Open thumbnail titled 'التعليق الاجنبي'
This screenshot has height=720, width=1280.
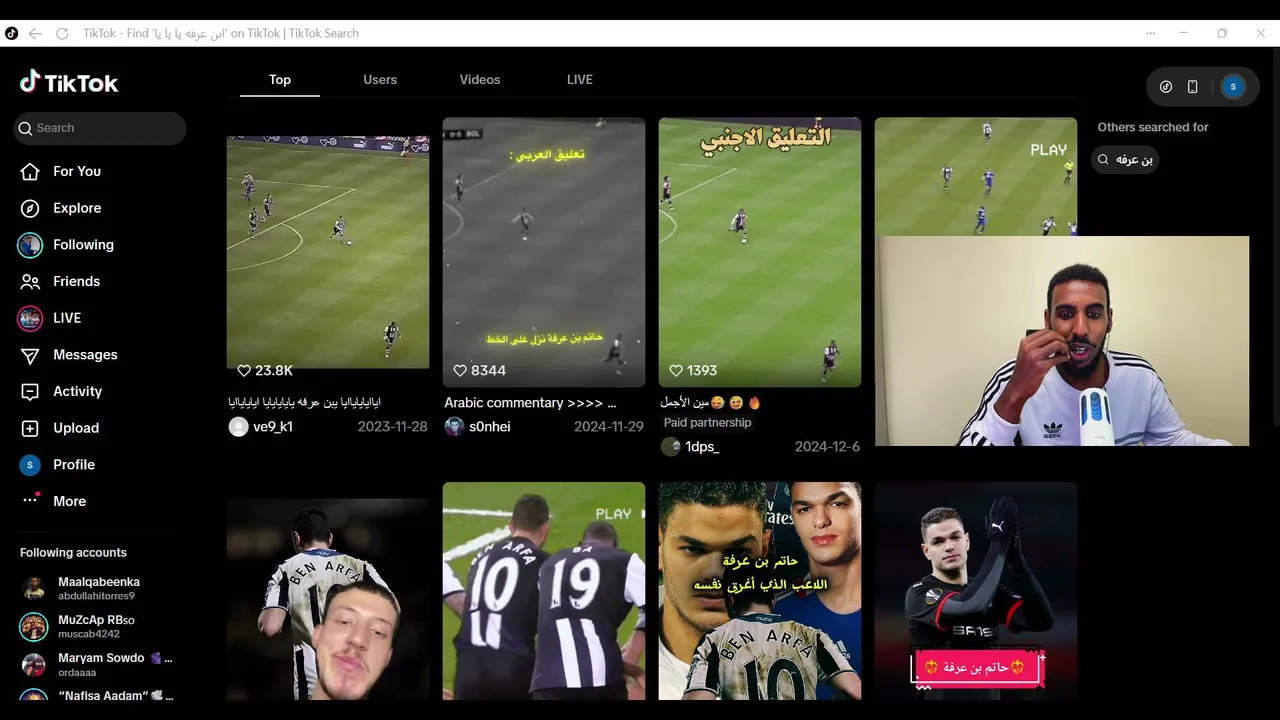(760, 252)
